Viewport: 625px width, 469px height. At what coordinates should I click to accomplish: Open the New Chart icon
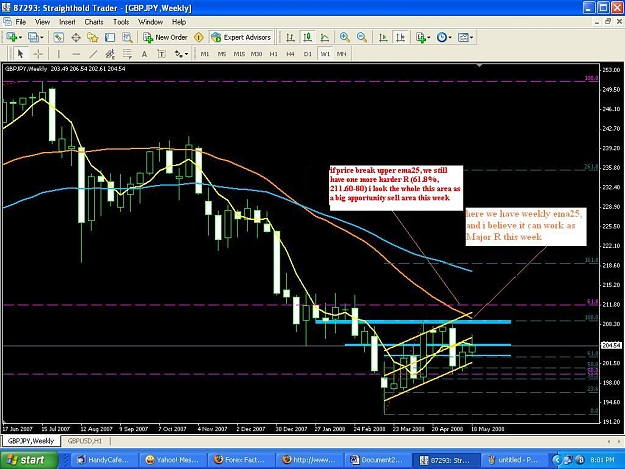[12, 37]
